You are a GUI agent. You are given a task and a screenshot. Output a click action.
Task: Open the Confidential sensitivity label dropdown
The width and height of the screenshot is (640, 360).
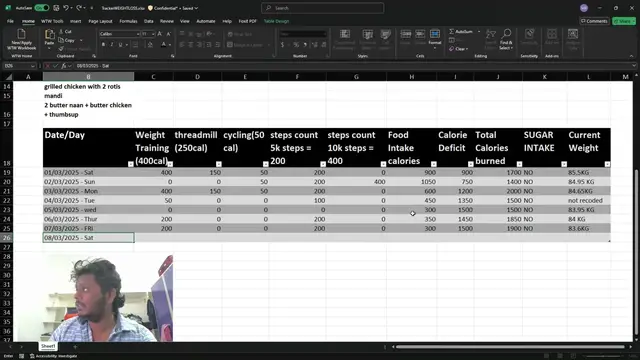(173, 8)
